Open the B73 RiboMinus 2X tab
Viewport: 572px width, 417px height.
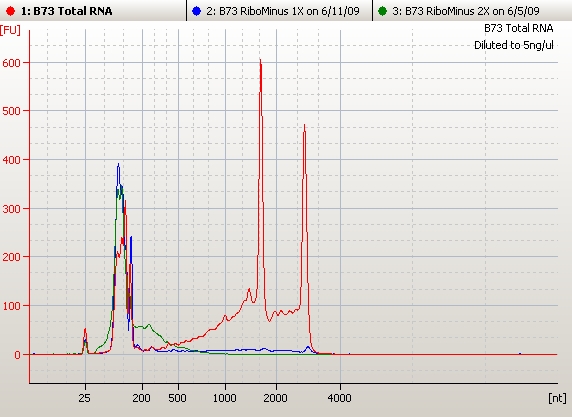pyautogui.click(x=472, y=11)
